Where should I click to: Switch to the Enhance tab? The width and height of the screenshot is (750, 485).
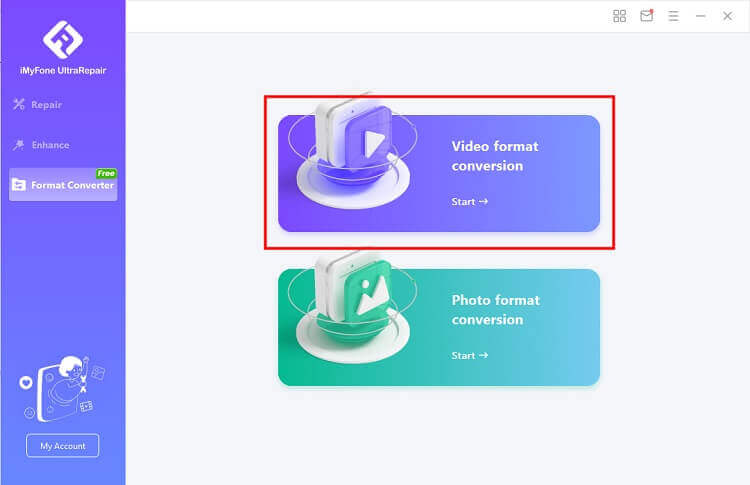pos(50,145)
